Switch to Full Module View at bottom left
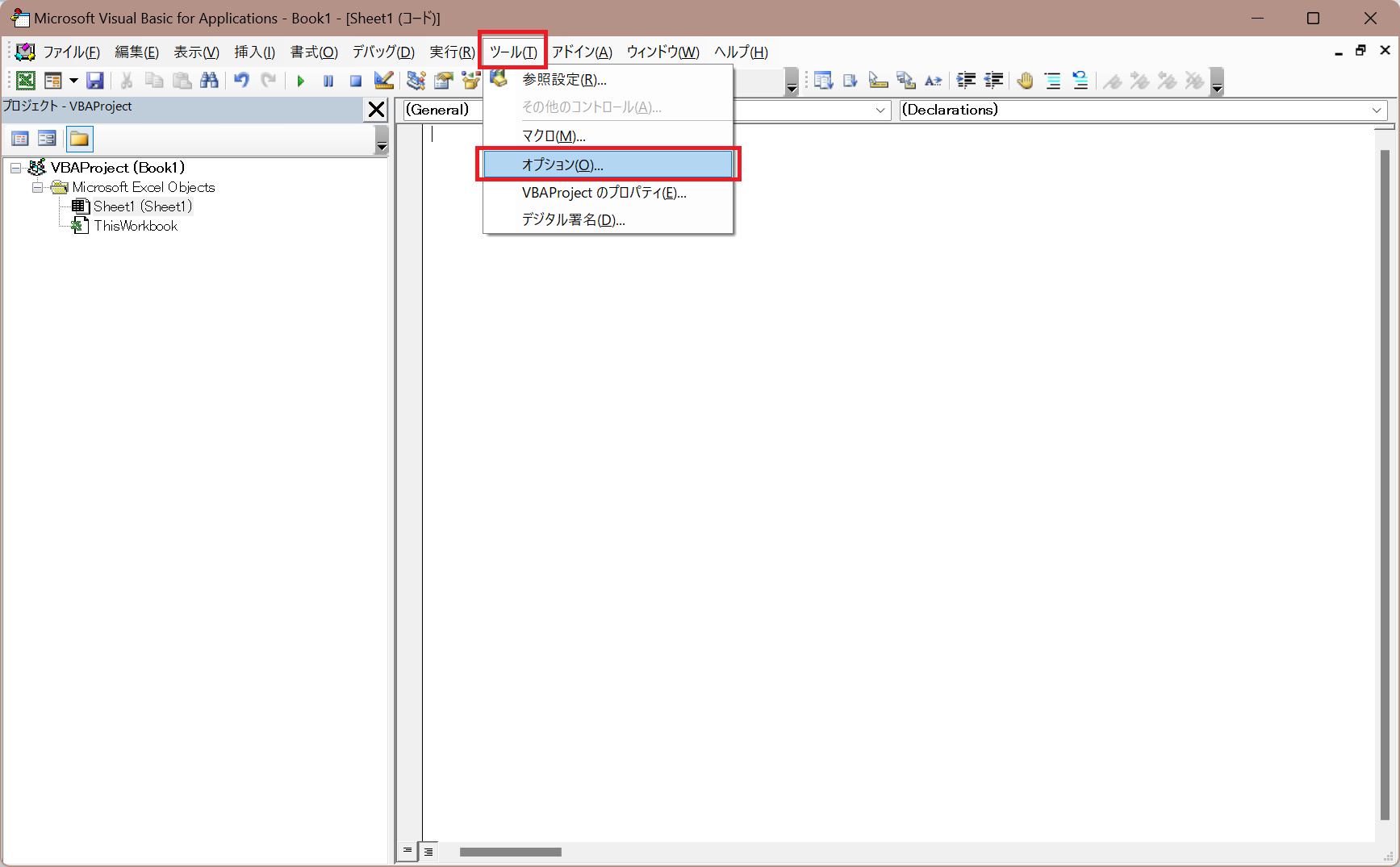Image resolution: width=1400 pixels, height=867 pixels. click(428, 851)
